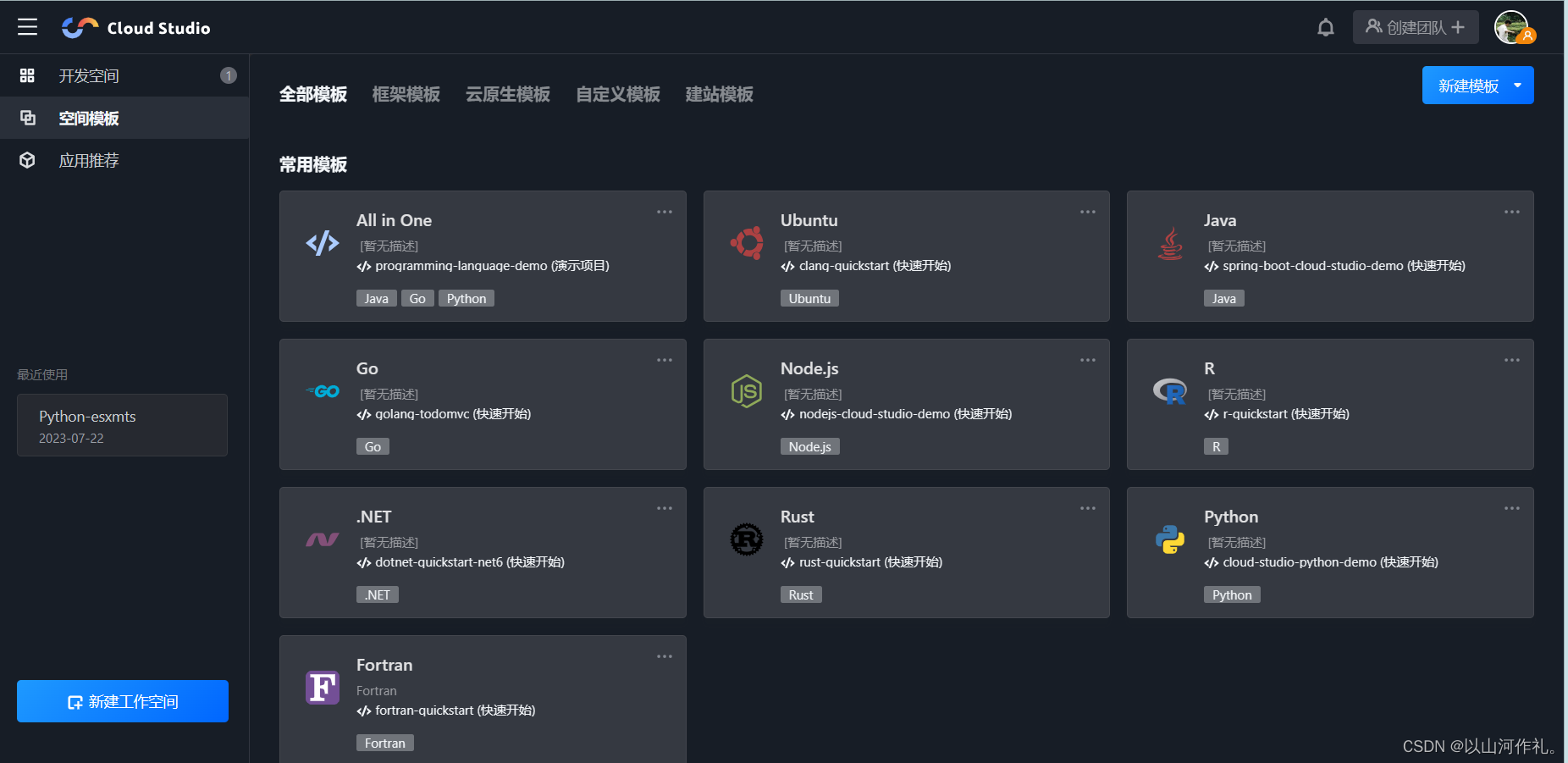
Task: Click the Ubuntu tag label
Action: tap(809, 298)
